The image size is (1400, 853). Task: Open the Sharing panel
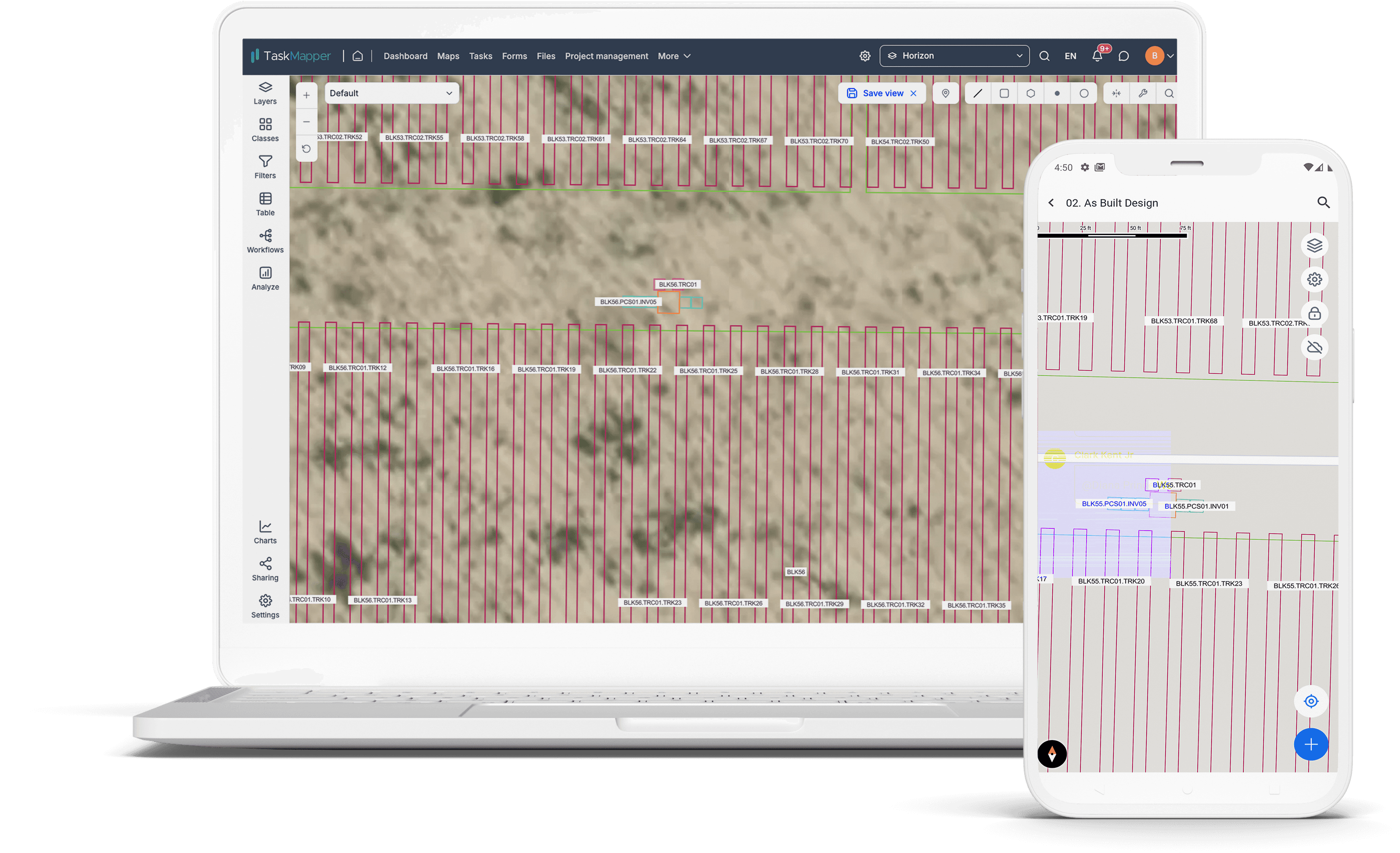tap(265, 569)
